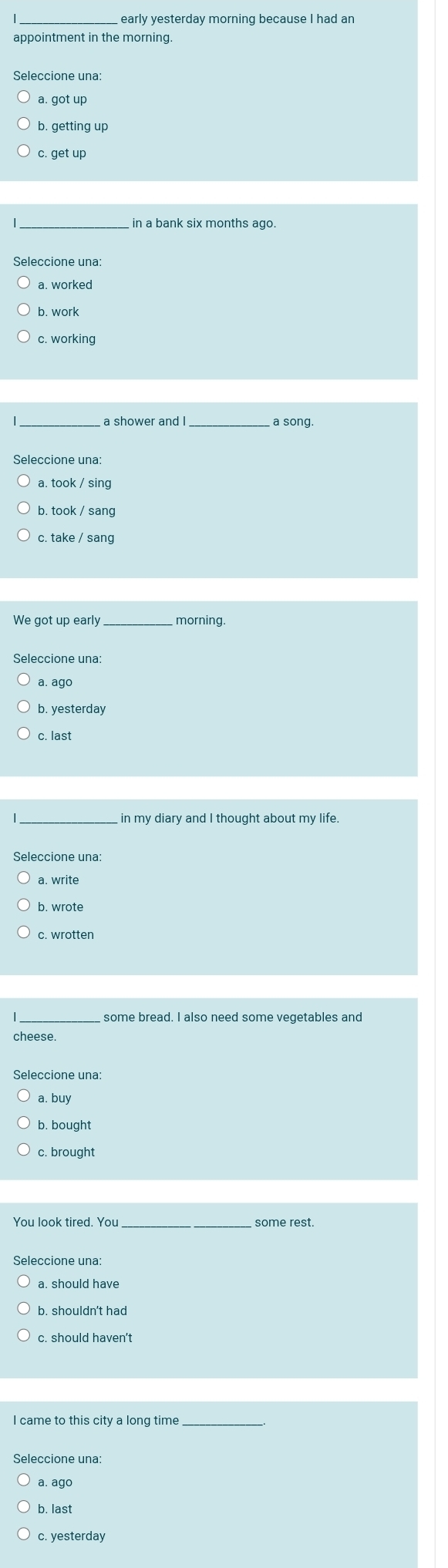Select "a. should have" option
This screenshot has height=1568, width=448.
[x=25, y=1284]
